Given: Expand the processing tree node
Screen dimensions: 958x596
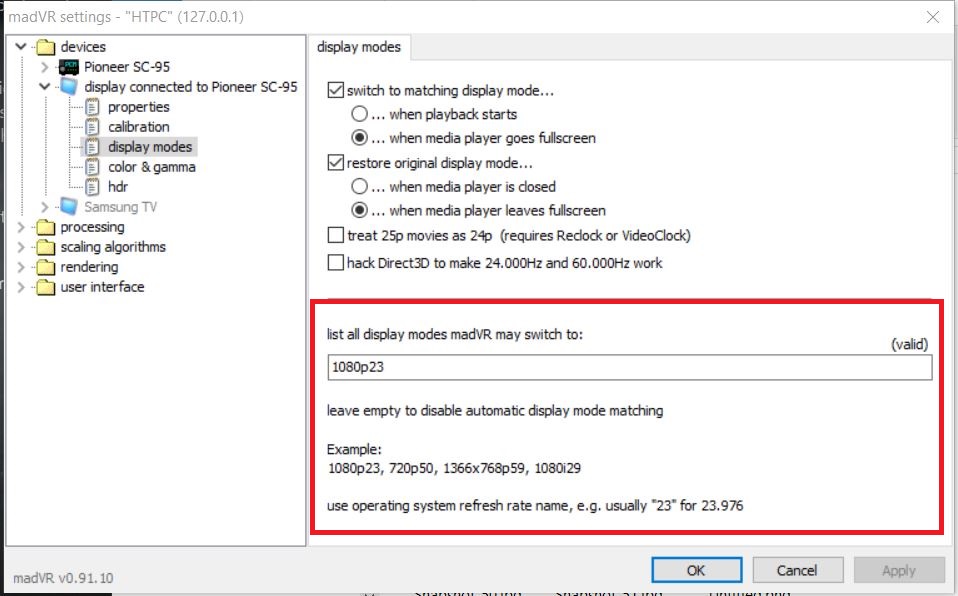Looking at the screenshot, I should [x=20, y=227].
